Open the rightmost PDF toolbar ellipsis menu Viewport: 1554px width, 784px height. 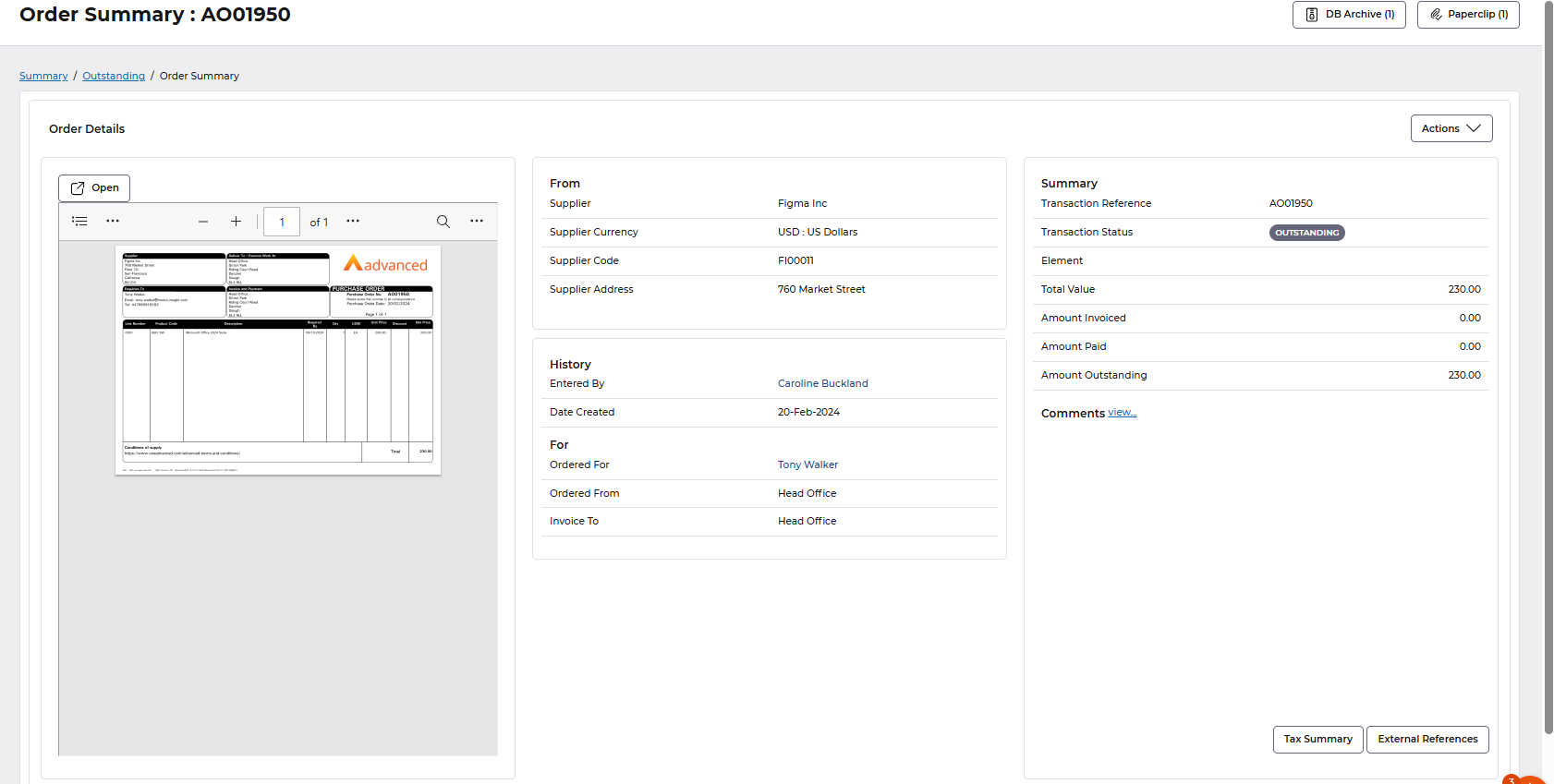pyautogui.click(x=477, y=222)
